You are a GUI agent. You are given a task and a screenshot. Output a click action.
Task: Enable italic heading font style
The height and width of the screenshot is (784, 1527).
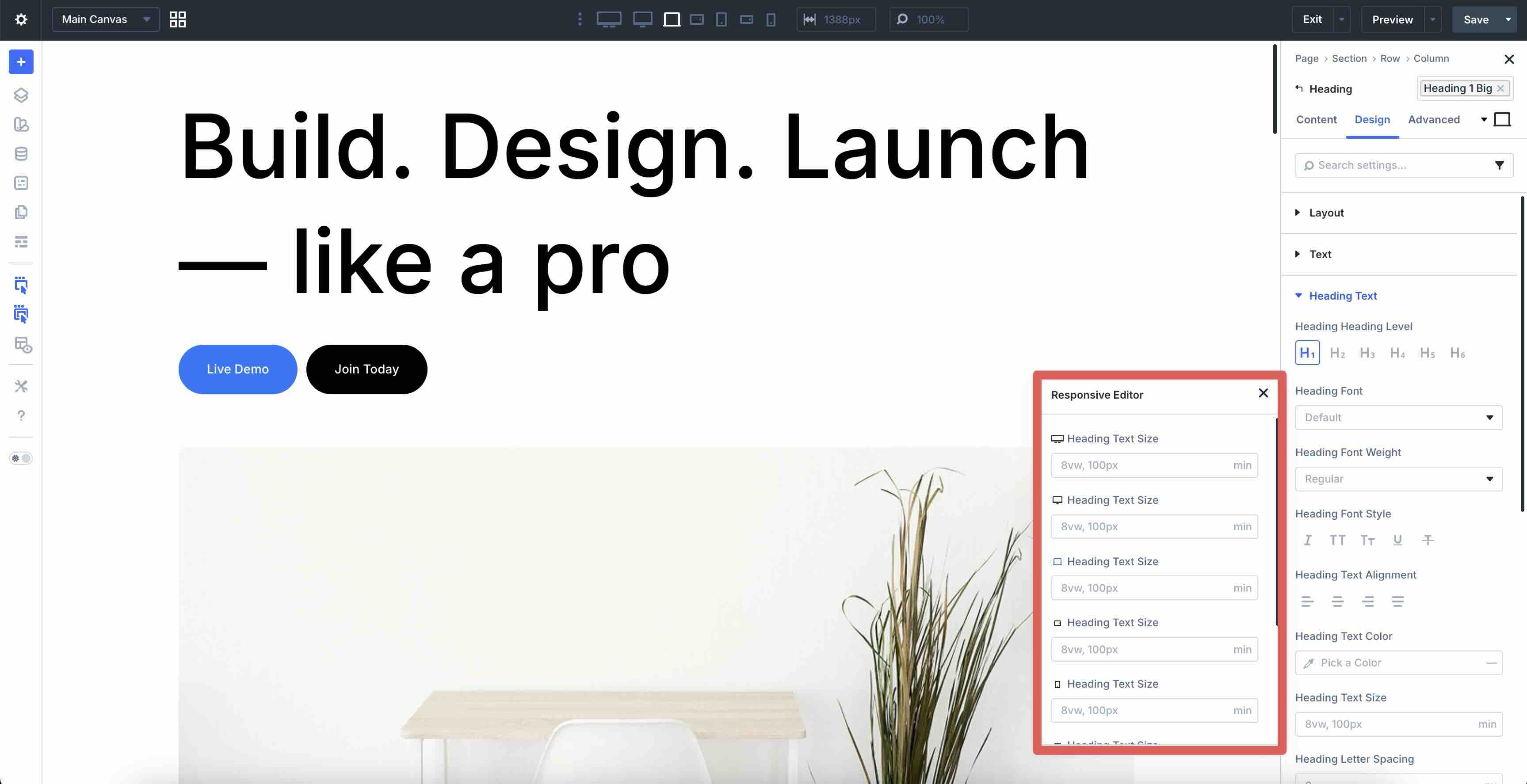[1308, 540]
